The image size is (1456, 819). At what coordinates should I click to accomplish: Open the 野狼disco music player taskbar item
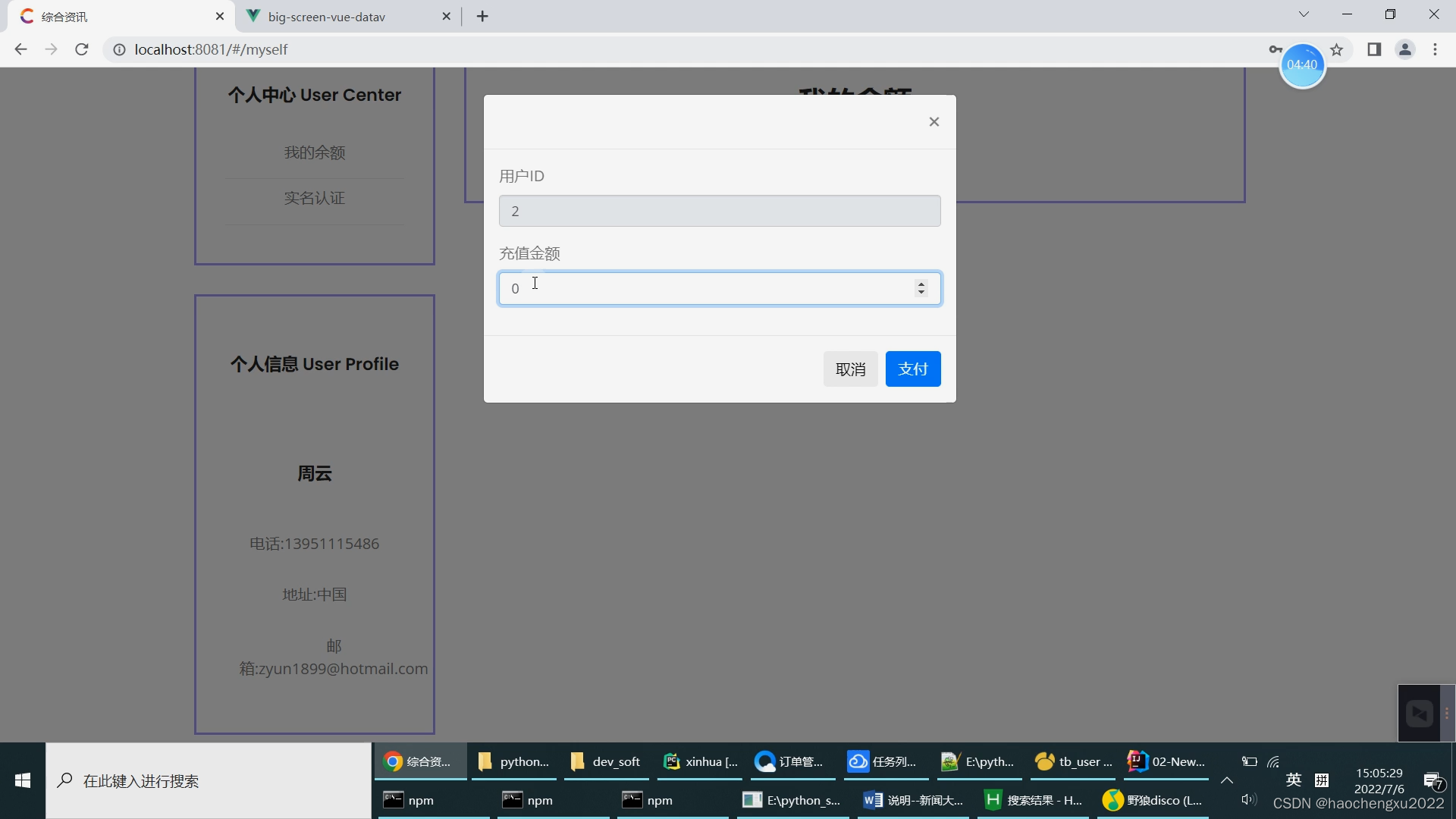point(1153,800)
